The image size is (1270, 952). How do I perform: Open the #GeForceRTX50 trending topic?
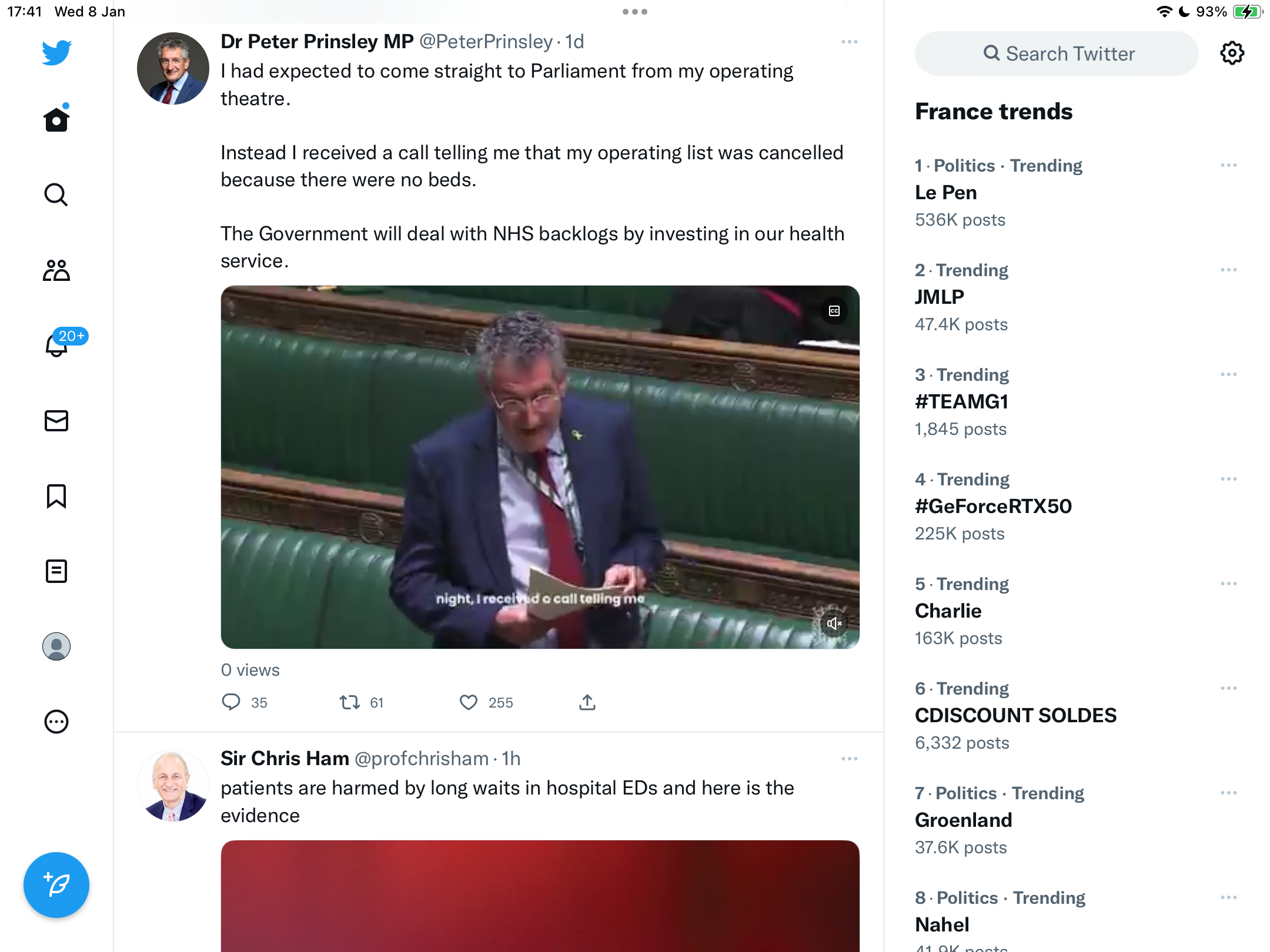(993, 507)
